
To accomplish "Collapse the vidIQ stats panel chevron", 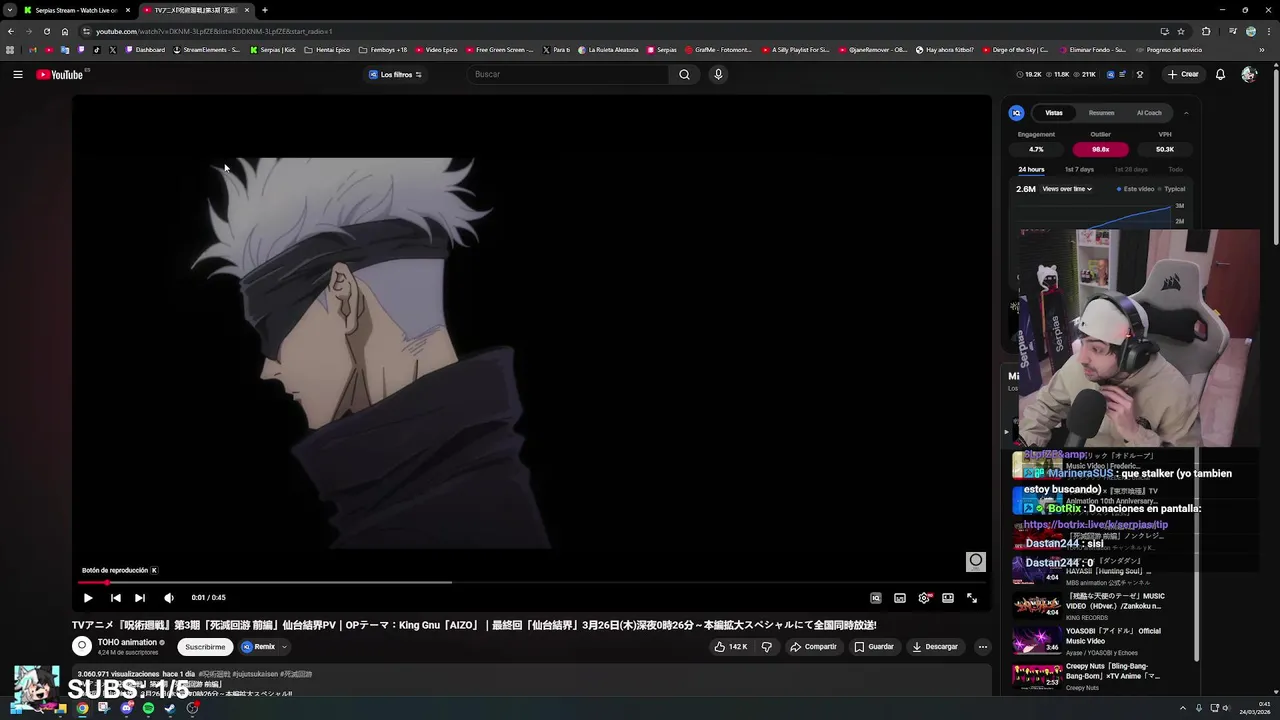I will (1186, 113).
